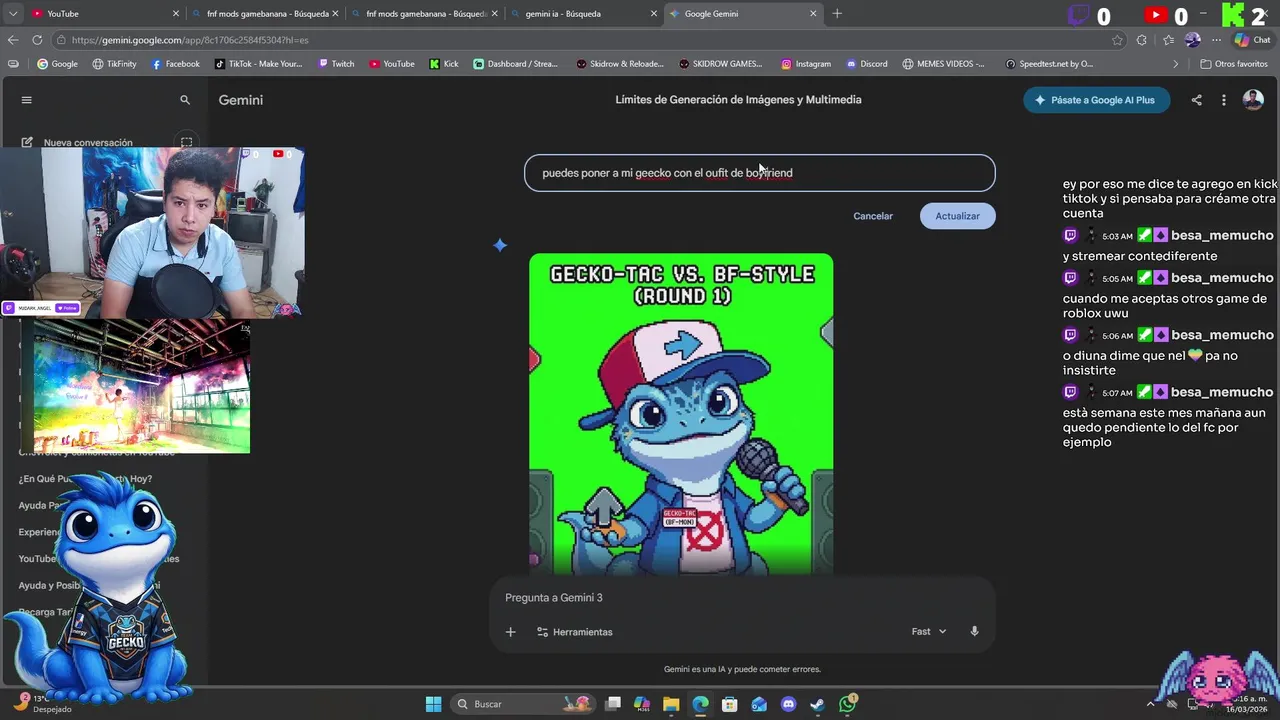Click Pásate a Google AI Plus
The width and height of the screenshot is (1280, 720).
coord(1096,100)
